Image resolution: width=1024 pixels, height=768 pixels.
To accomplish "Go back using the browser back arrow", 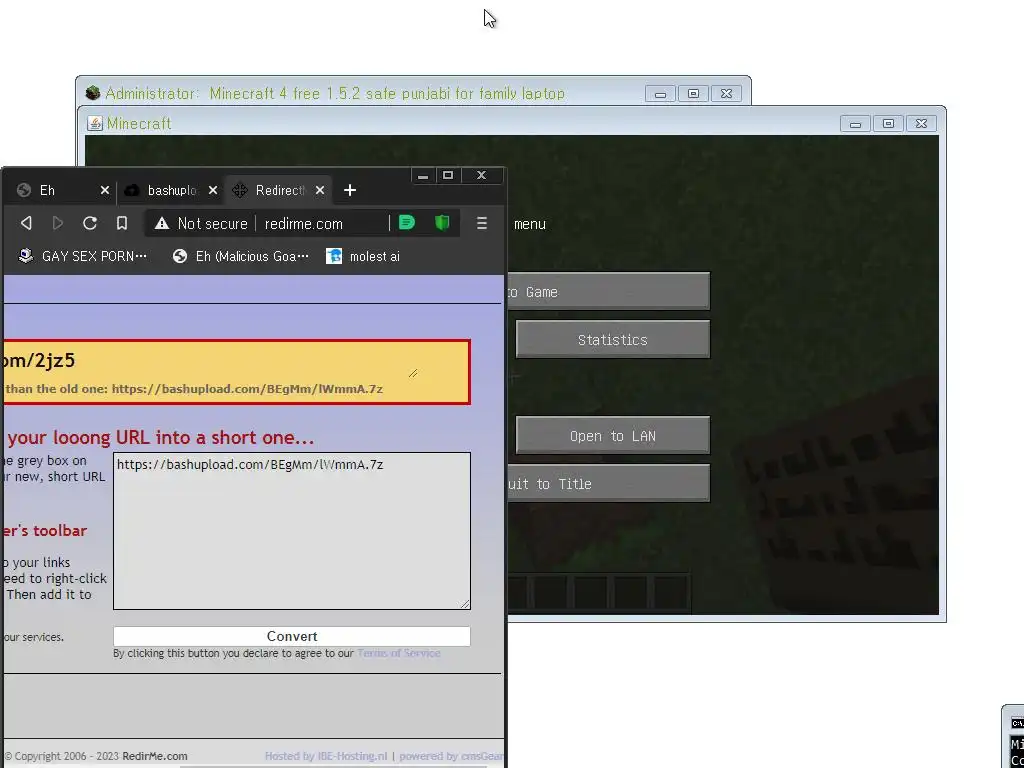I will pyautogui.click(x=26, y=223).
